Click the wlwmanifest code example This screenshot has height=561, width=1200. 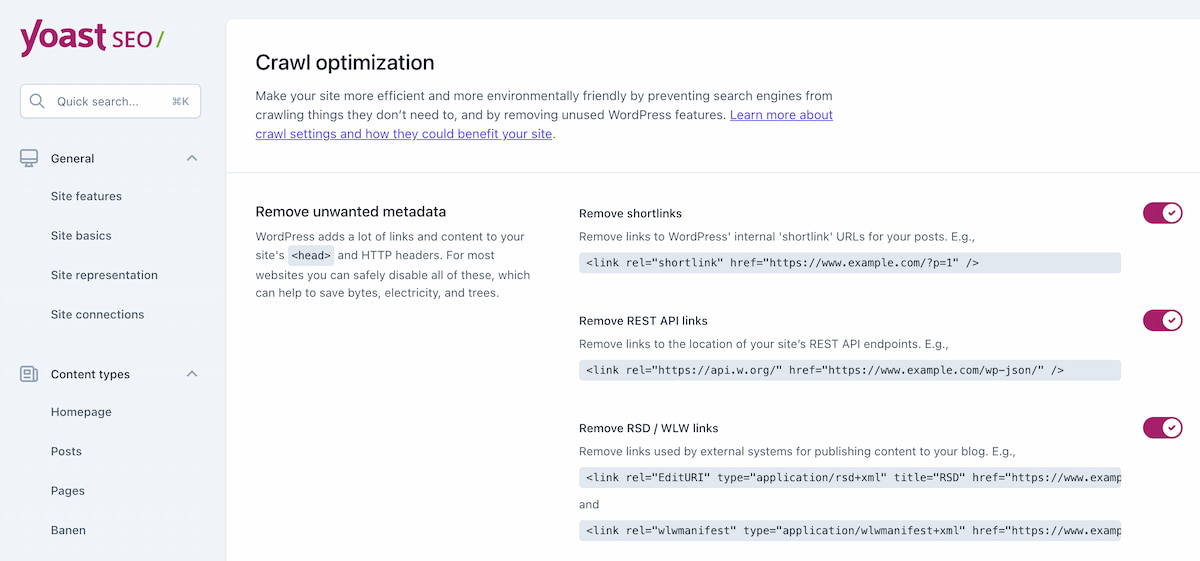point(850,530)
